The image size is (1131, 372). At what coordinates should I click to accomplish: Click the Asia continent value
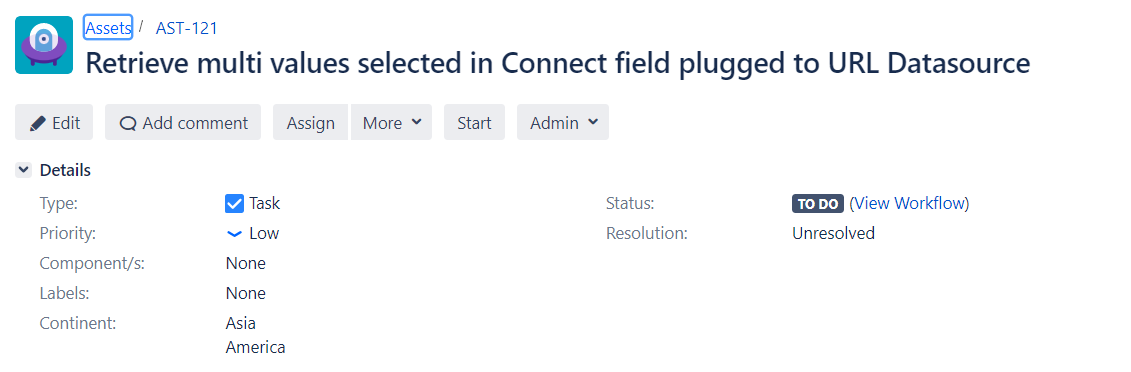tap(241, 323)
